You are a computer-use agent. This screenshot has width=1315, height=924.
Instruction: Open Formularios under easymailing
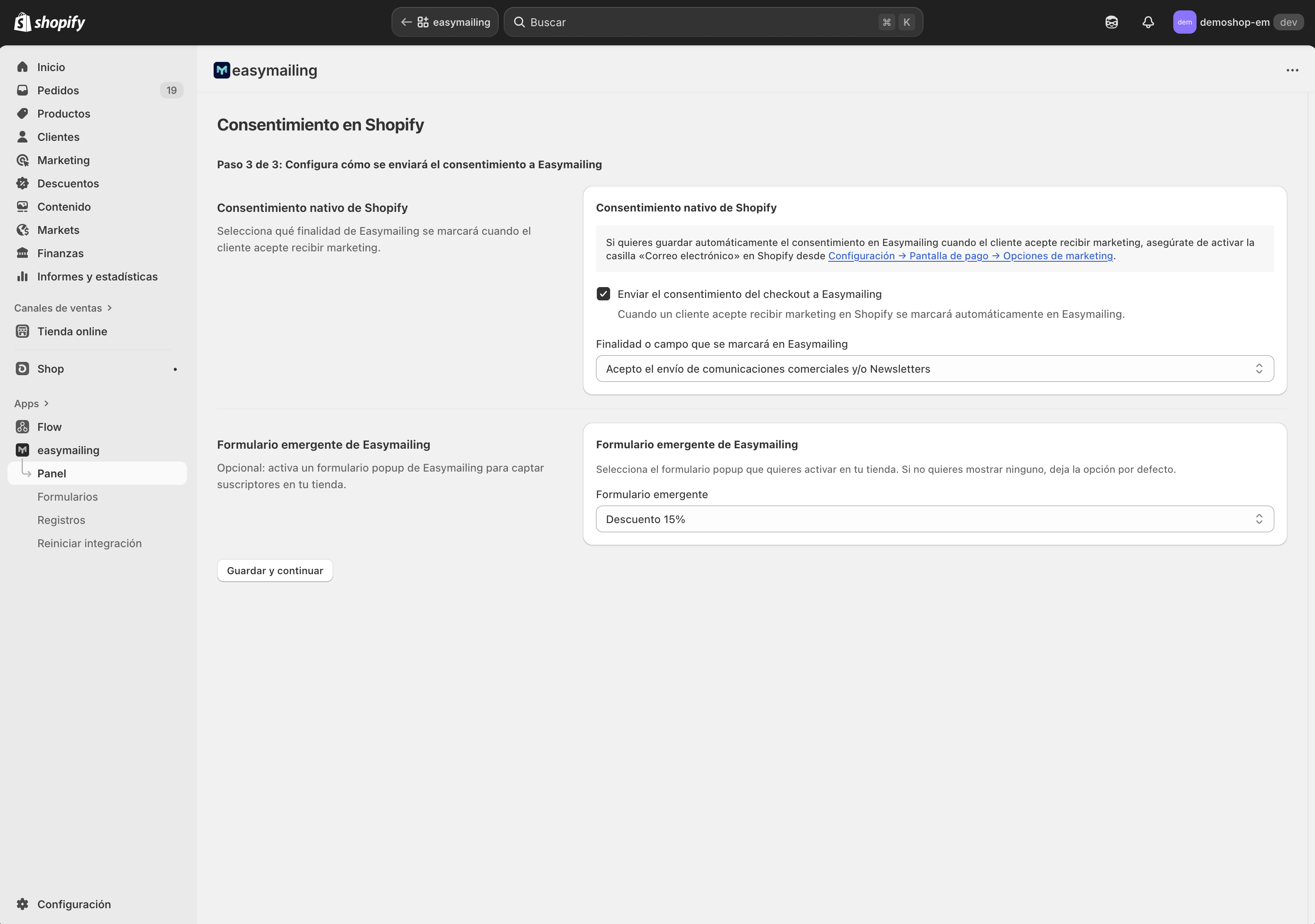coord(68,497)
